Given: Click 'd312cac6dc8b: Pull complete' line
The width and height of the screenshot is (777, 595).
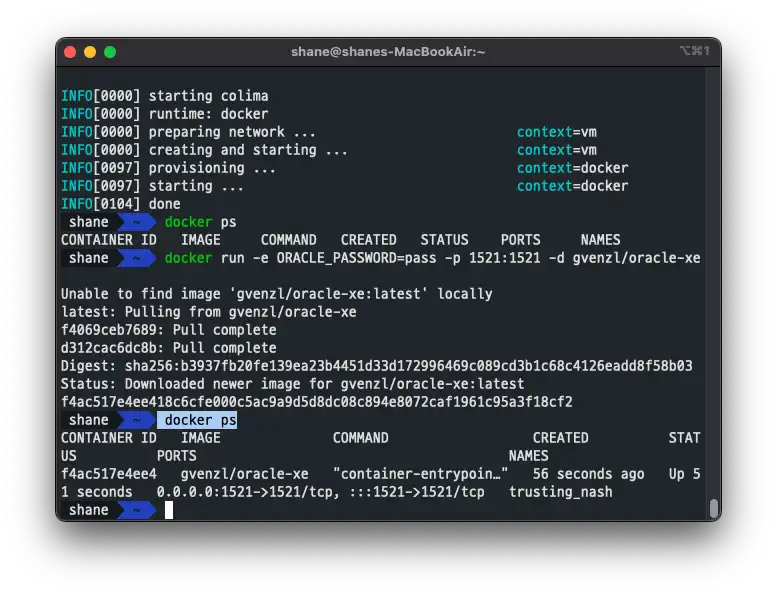Looking at the screenshot, I should tap(168, 348).
